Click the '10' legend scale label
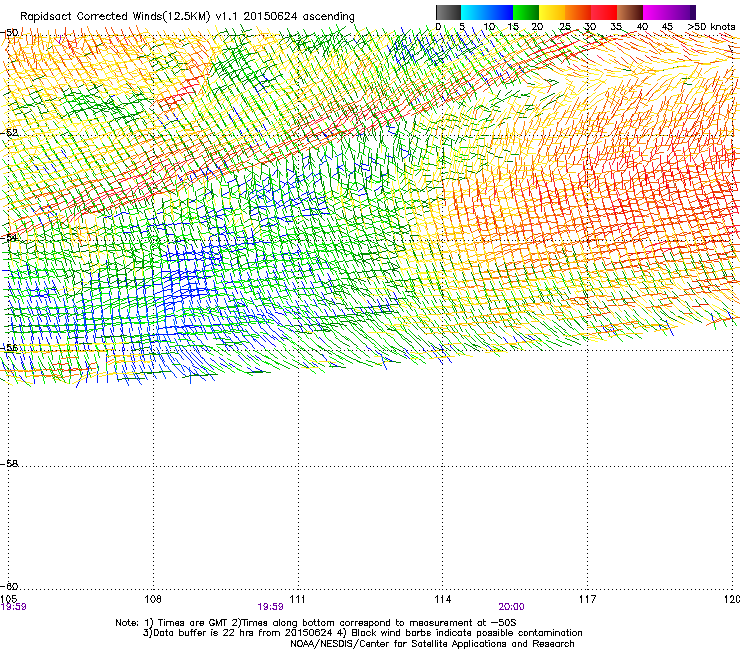Image resolution: width=740 pixels, height=650 pixels. pyautogui.click(x=489, y=27)
